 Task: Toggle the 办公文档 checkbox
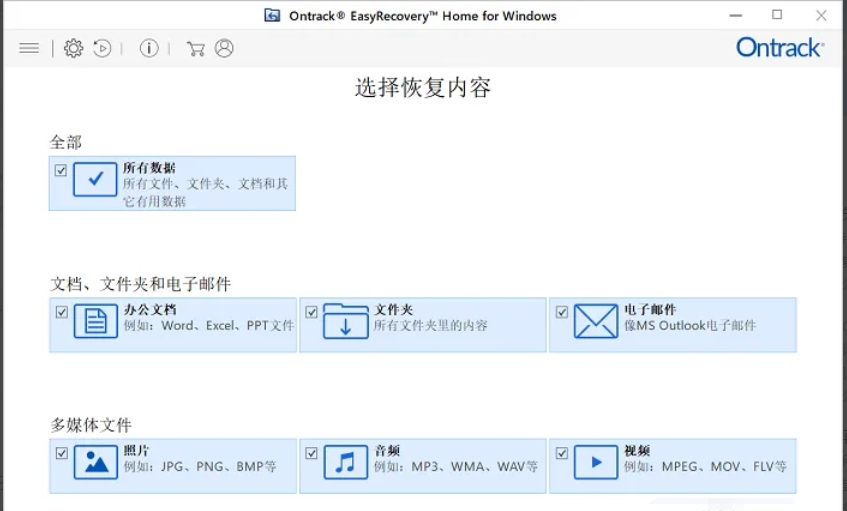62,312
